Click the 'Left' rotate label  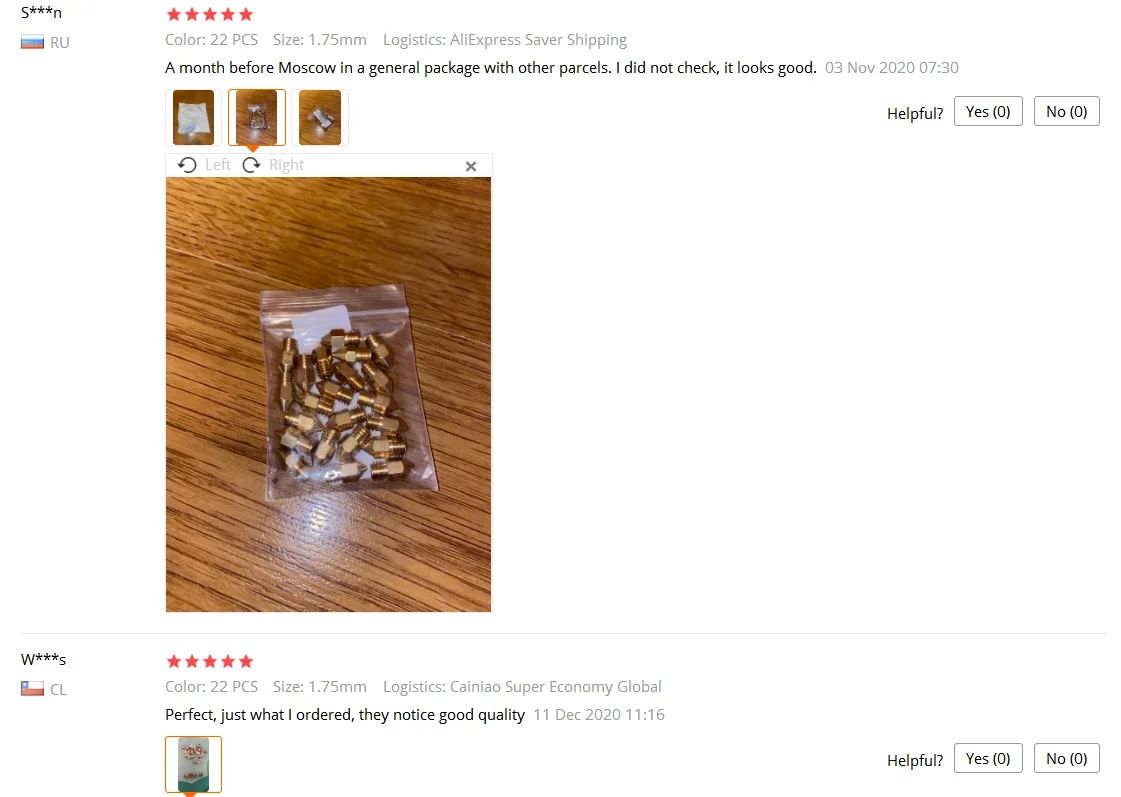coord(218,165)
